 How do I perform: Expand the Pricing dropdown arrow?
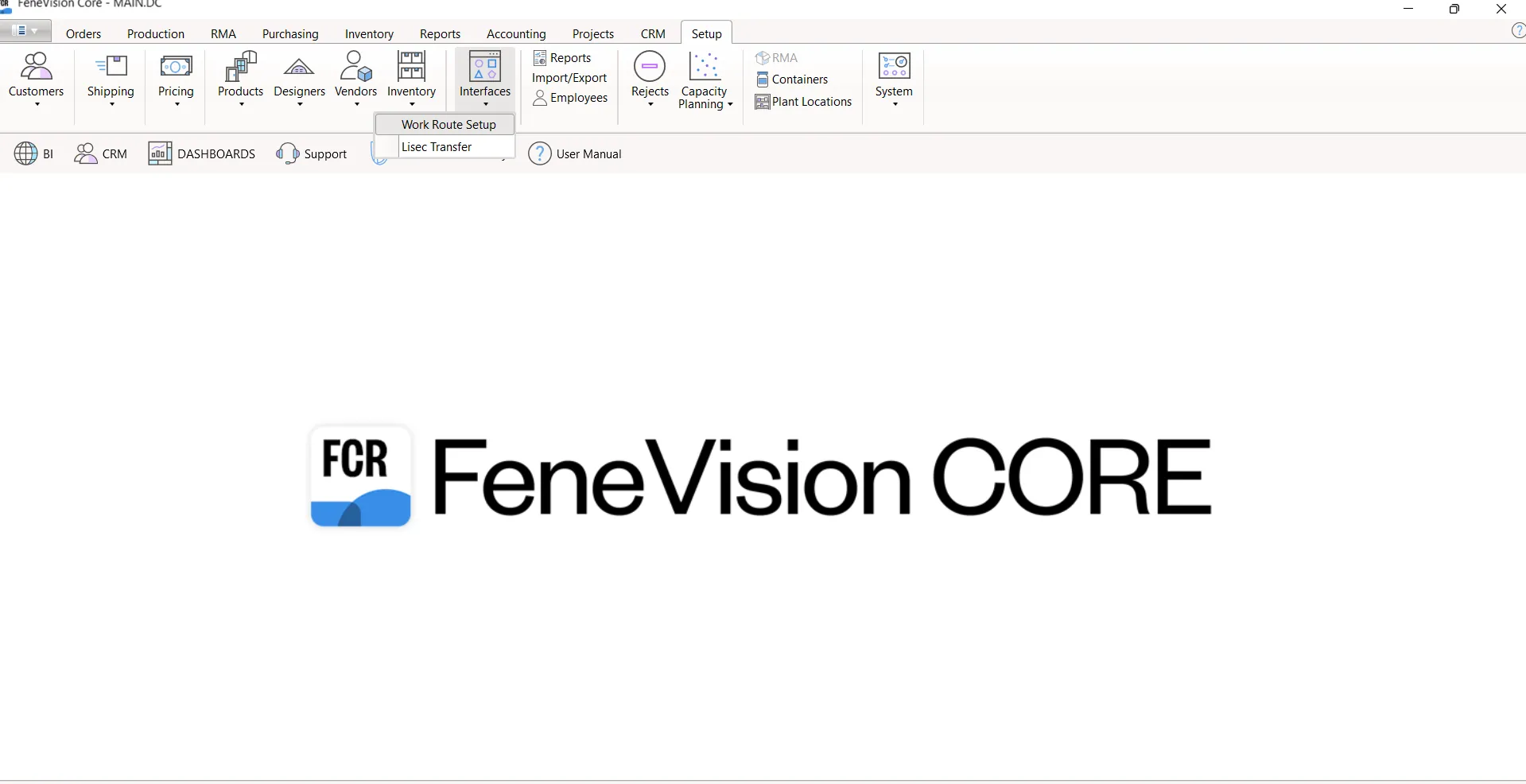pos(177,104)
